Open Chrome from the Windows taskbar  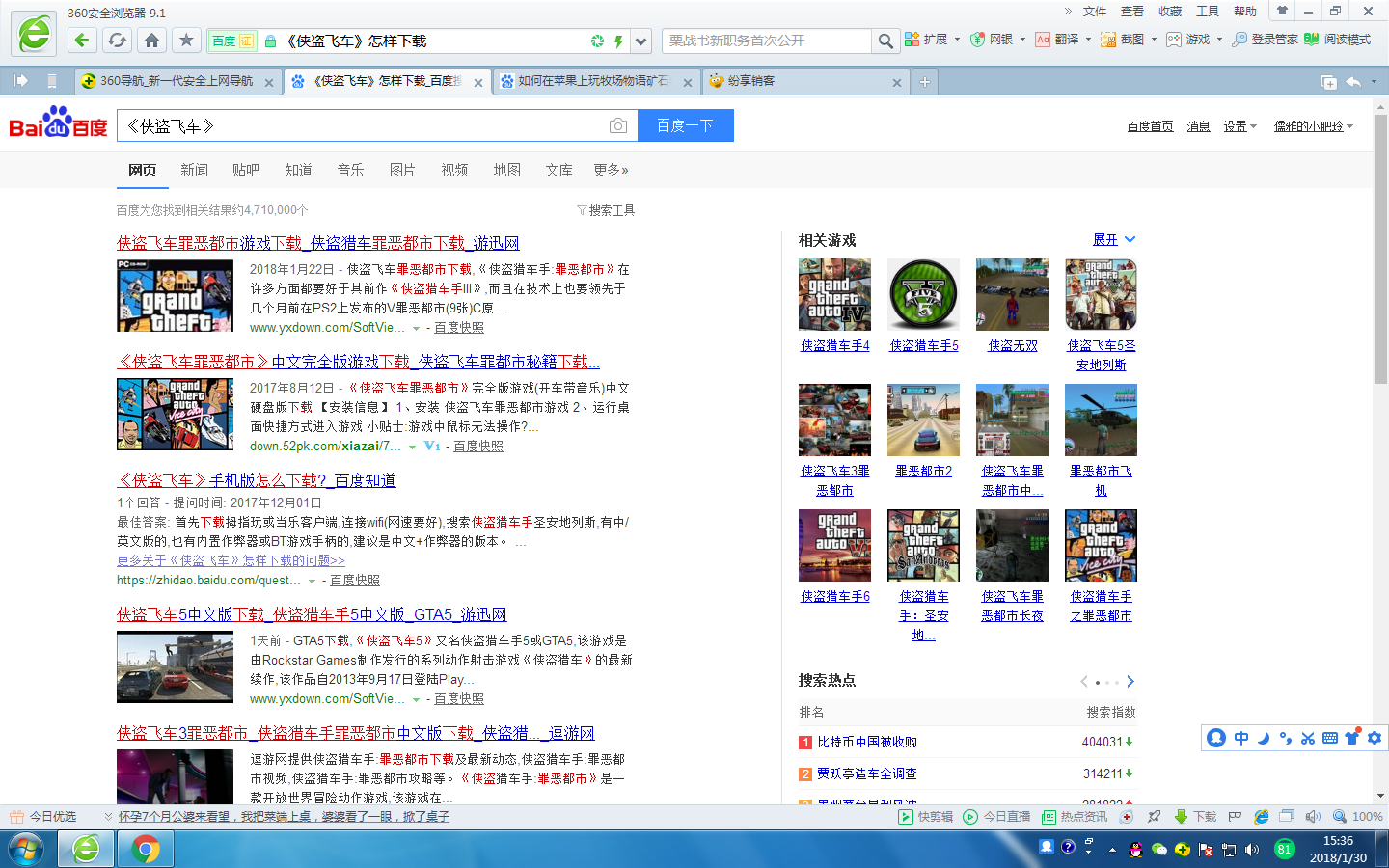coord(146,850)
